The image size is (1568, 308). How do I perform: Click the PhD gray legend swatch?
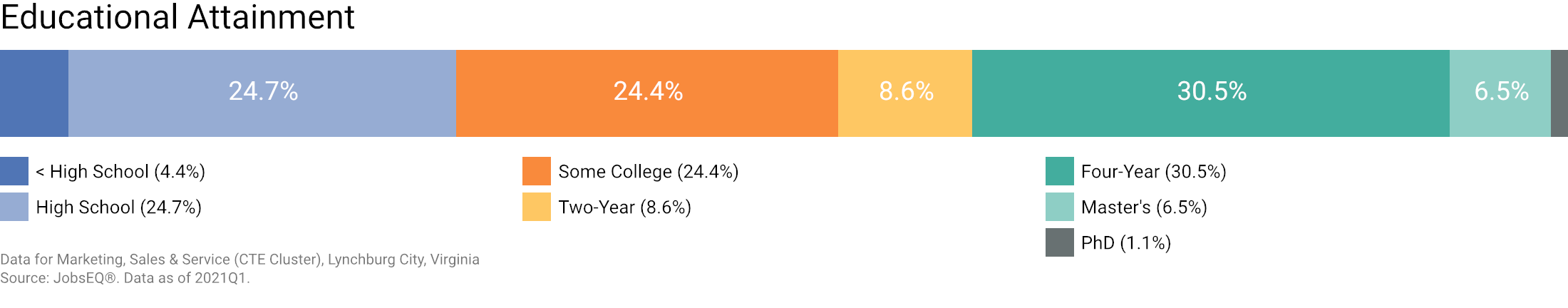[x=1060, y=242]
